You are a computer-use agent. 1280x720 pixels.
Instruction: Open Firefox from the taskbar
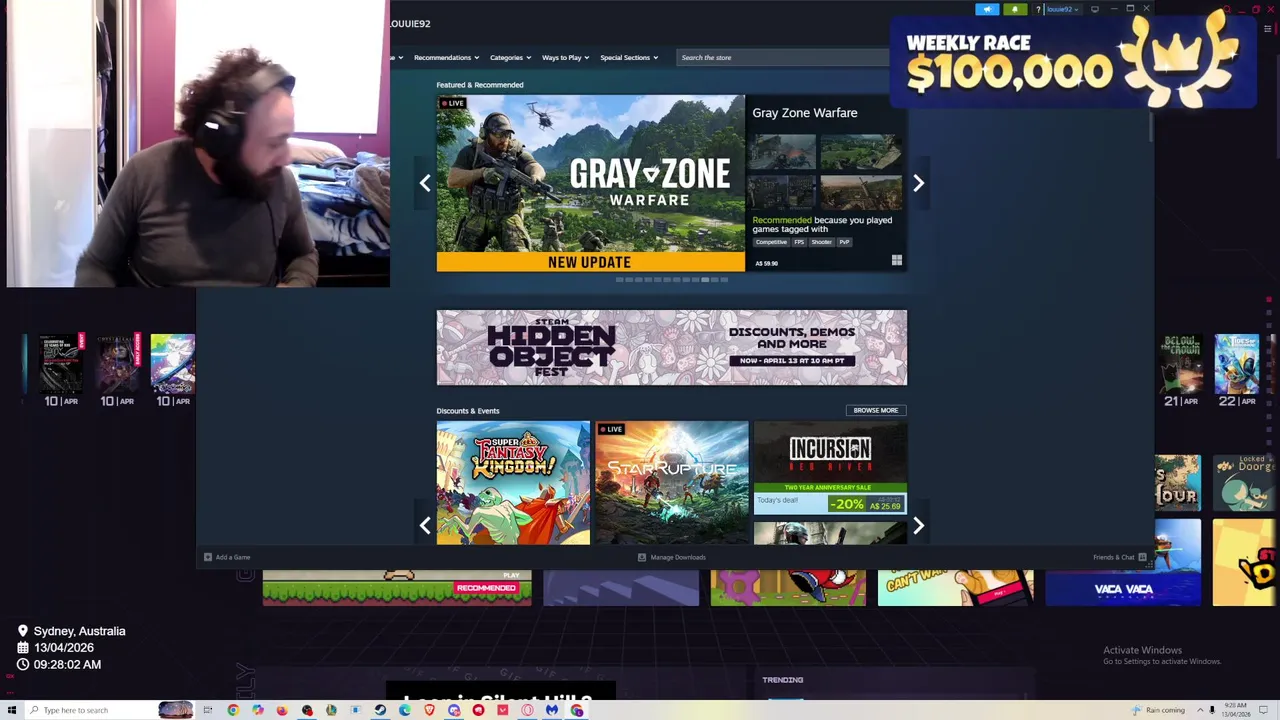pyautogui.click(x=282, y=710)
